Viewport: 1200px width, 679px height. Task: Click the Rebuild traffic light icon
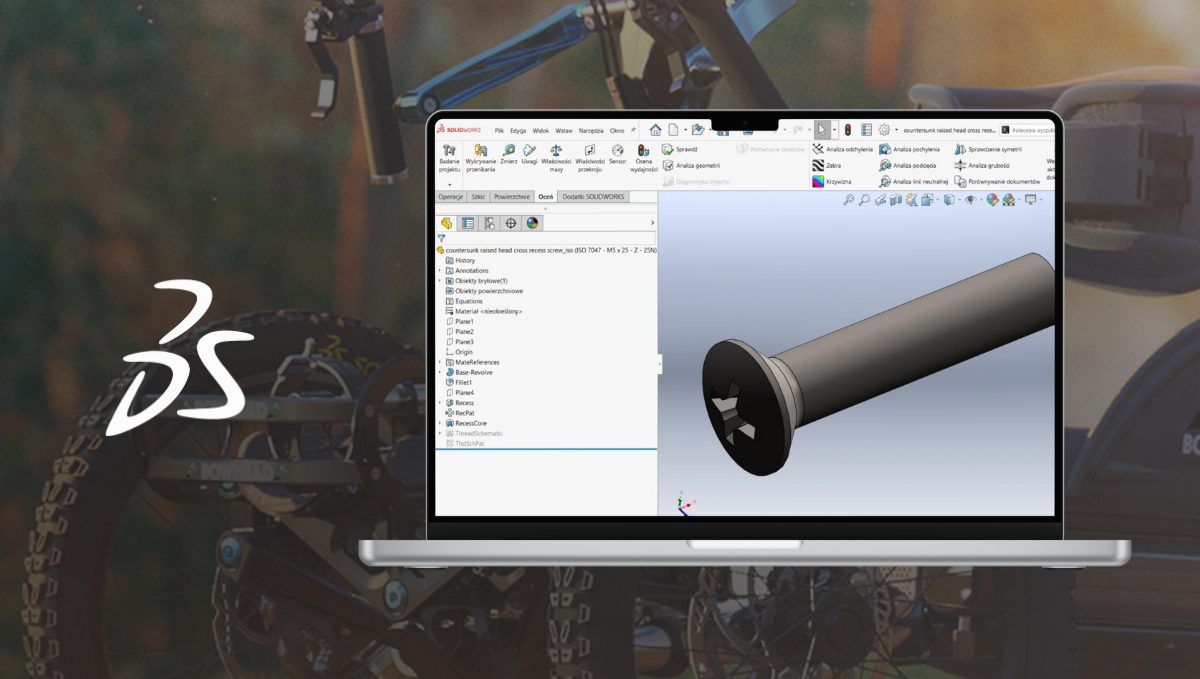click(848, 130)
